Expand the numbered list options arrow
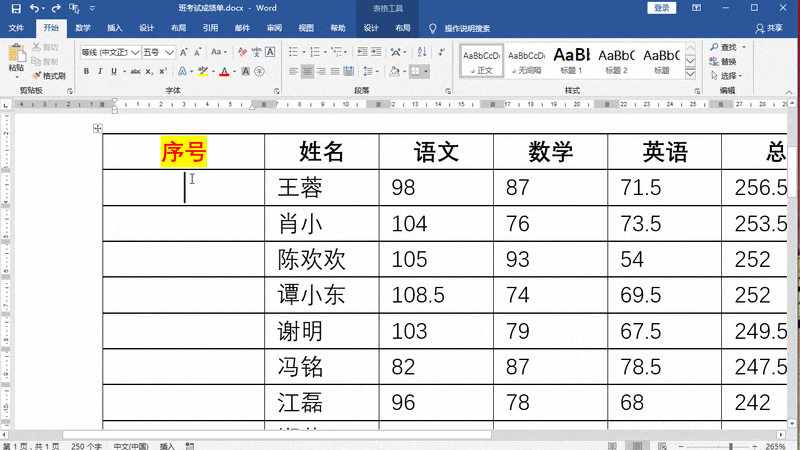The width and height of the screenshot is (800, 450). pyautogui.click(x=325, y=52)
